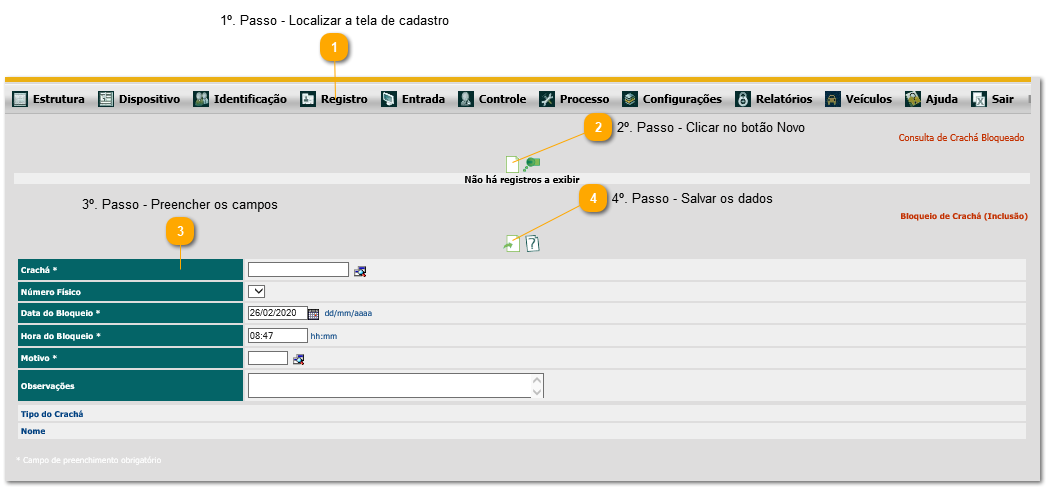Focus the Crachá input field
The height and width of the screenshot is (490, 1049).
tap(298, 269)
